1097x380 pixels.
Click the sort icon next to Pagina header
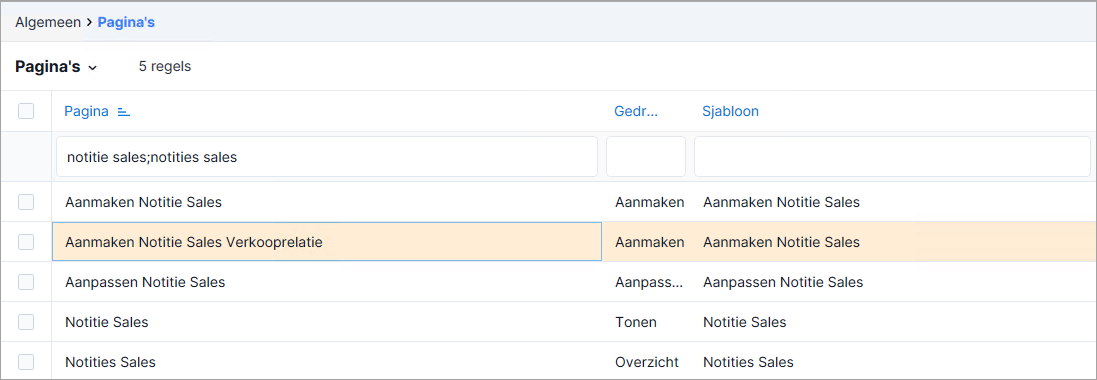(124, 112)
